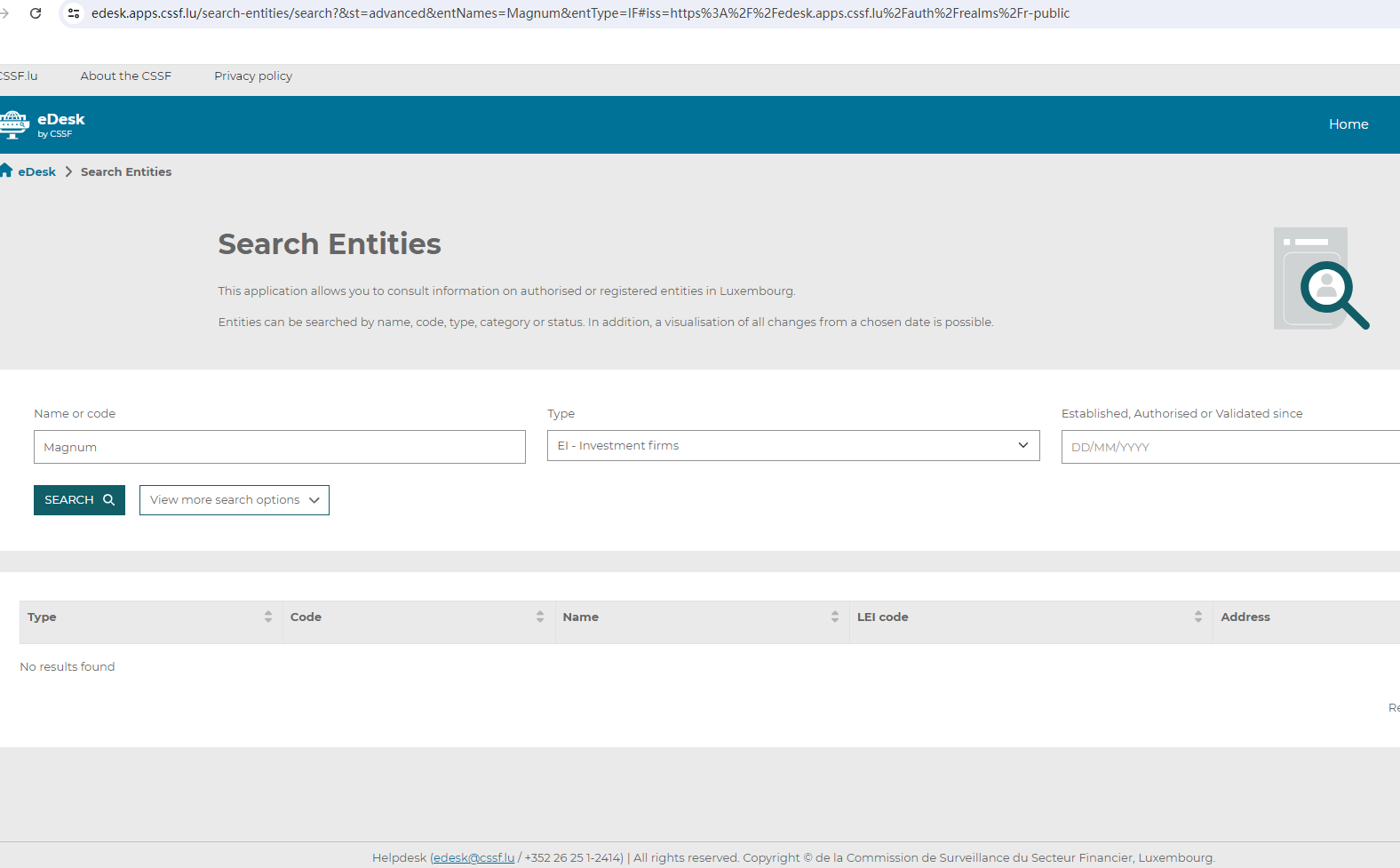1400x868 pixels.
Task: Click the date field DD/MM/YYYY
Action: [1230, 447]
